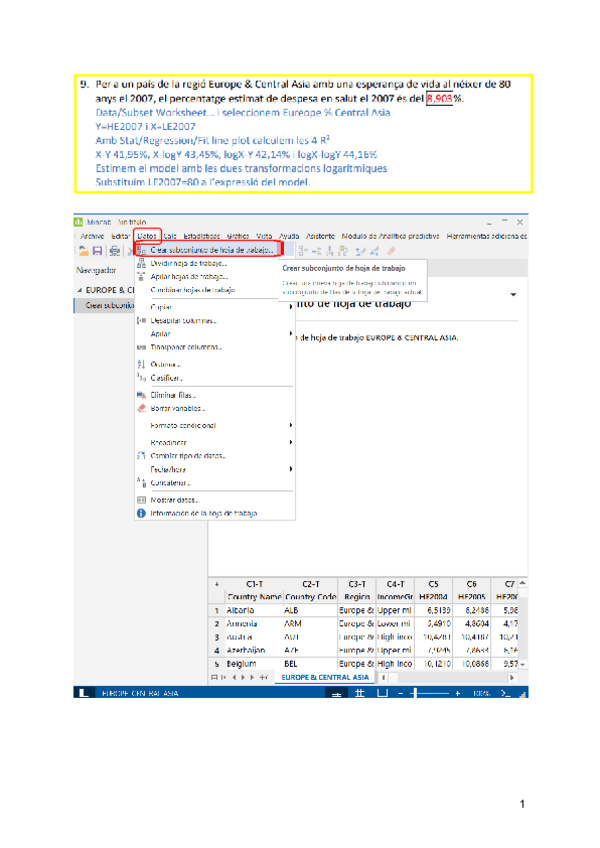Click row header 3
600x848 pixels.
216,637
